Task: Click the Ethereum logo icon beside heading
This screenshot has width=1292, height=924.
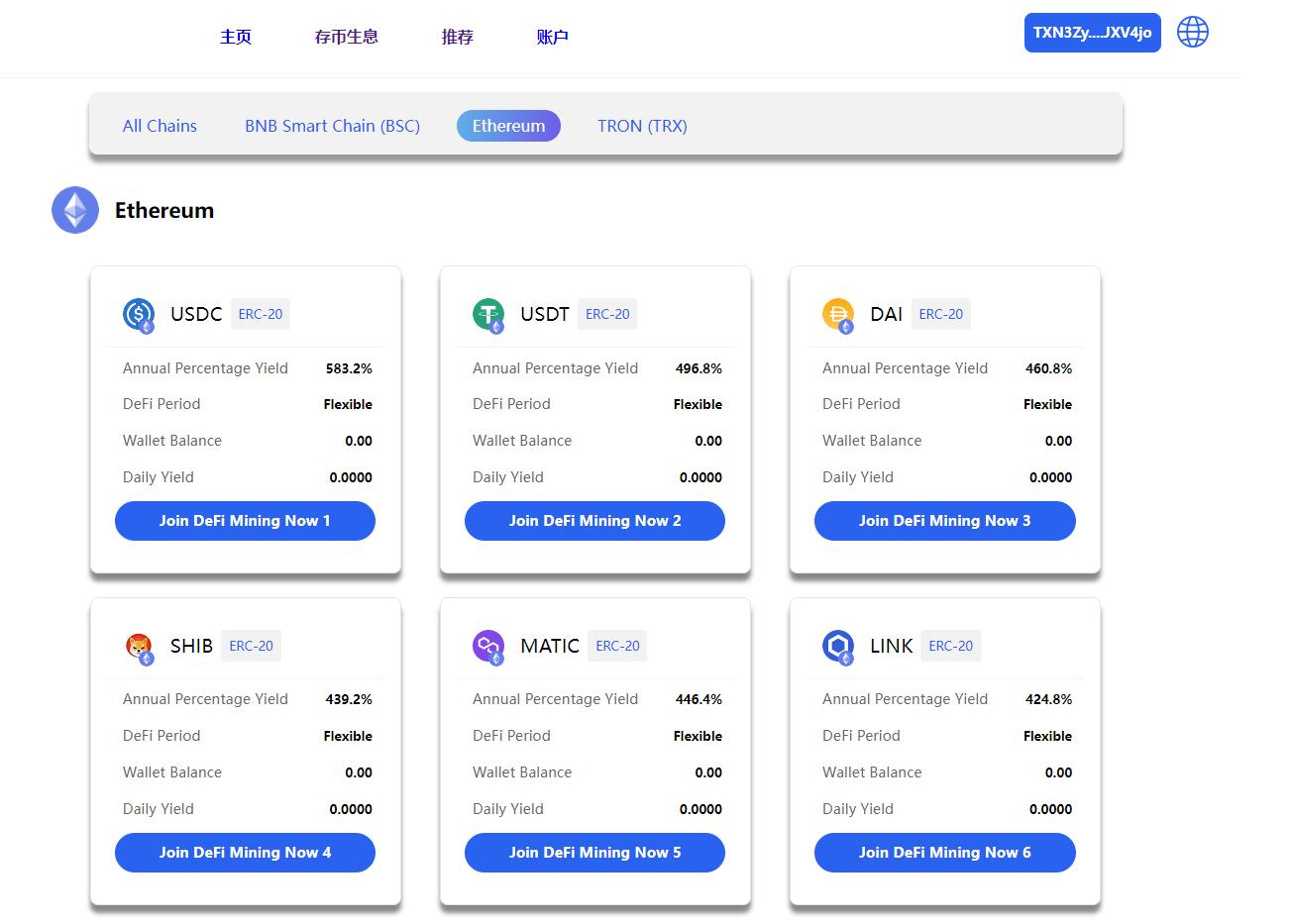Action: click(x=75, y=210)
